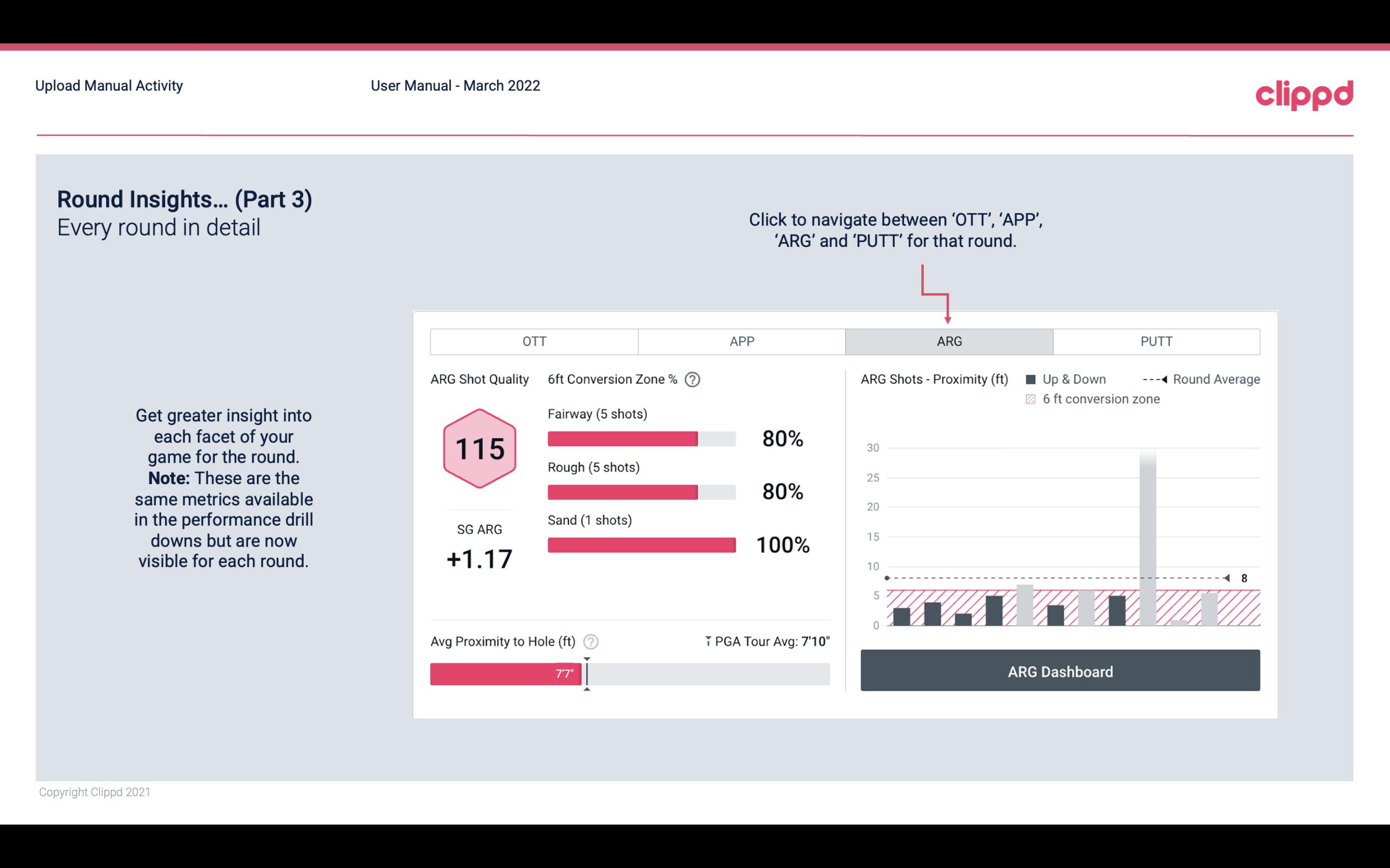Select the PUTT tab for putting stats

1155,342
